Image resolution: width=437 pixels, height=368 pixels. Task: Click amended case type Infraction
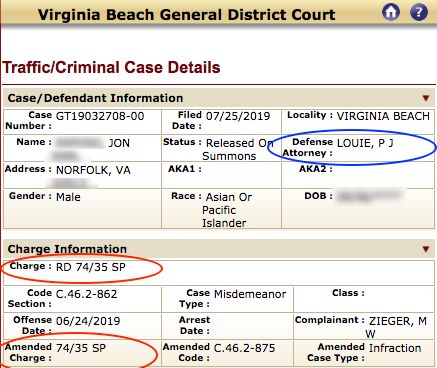click(395, 348)
